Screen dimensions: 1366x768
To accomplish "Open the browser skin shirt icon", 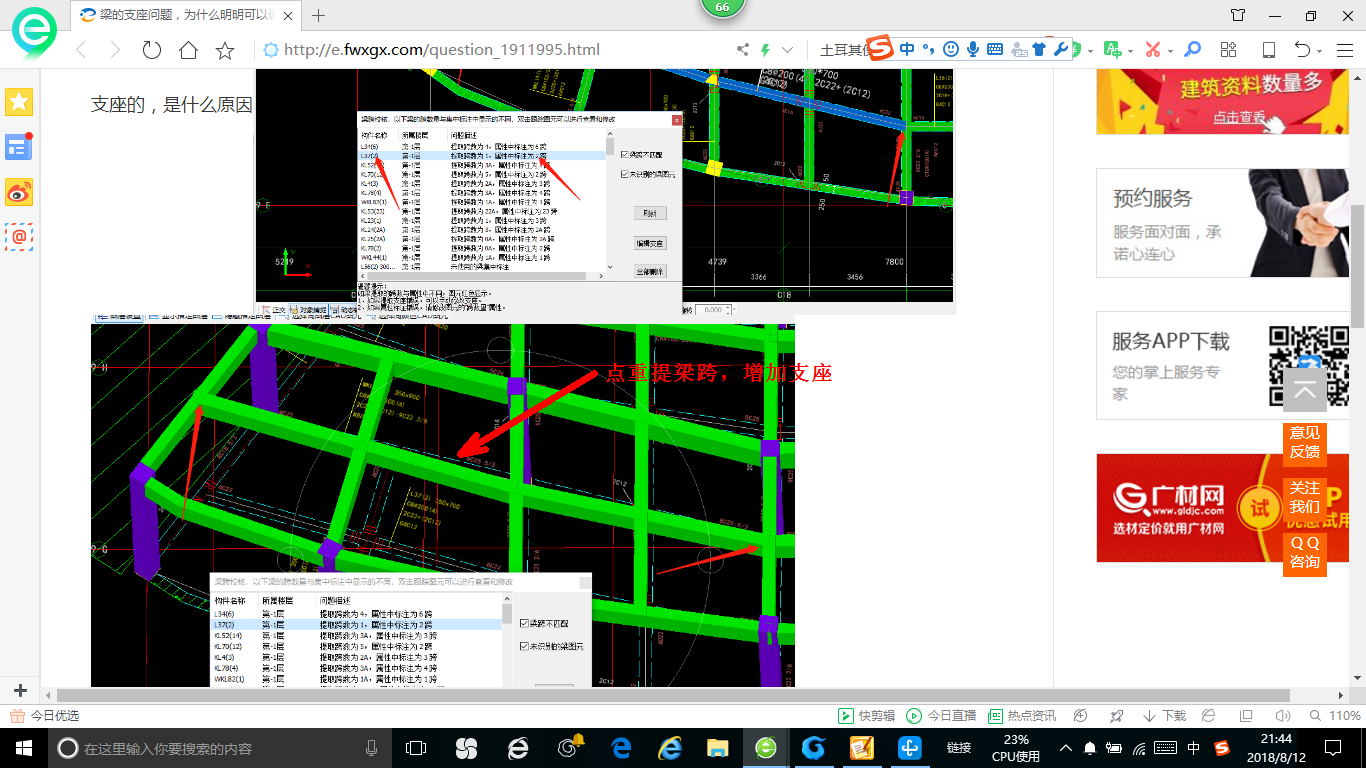I will [x=1238, y=15].
